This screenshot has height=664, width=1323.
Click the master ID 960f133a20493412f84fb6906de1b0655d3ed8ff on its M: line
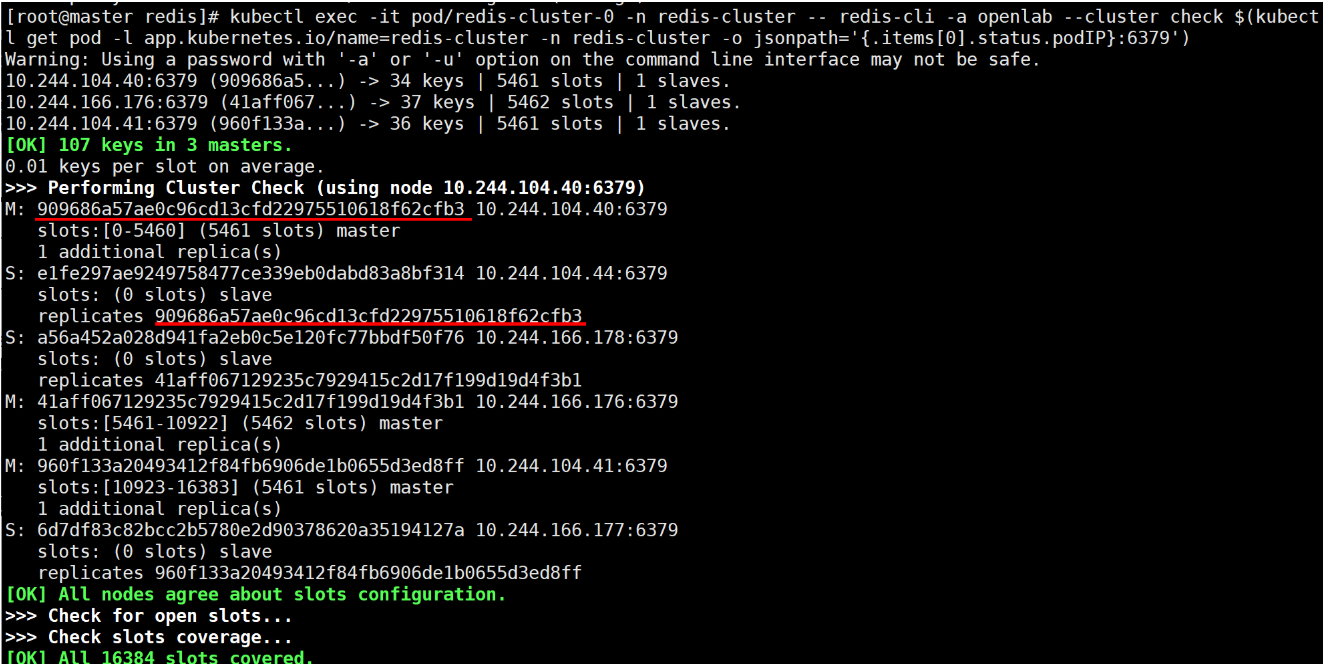pyautogui.click(x=251, y=465)
